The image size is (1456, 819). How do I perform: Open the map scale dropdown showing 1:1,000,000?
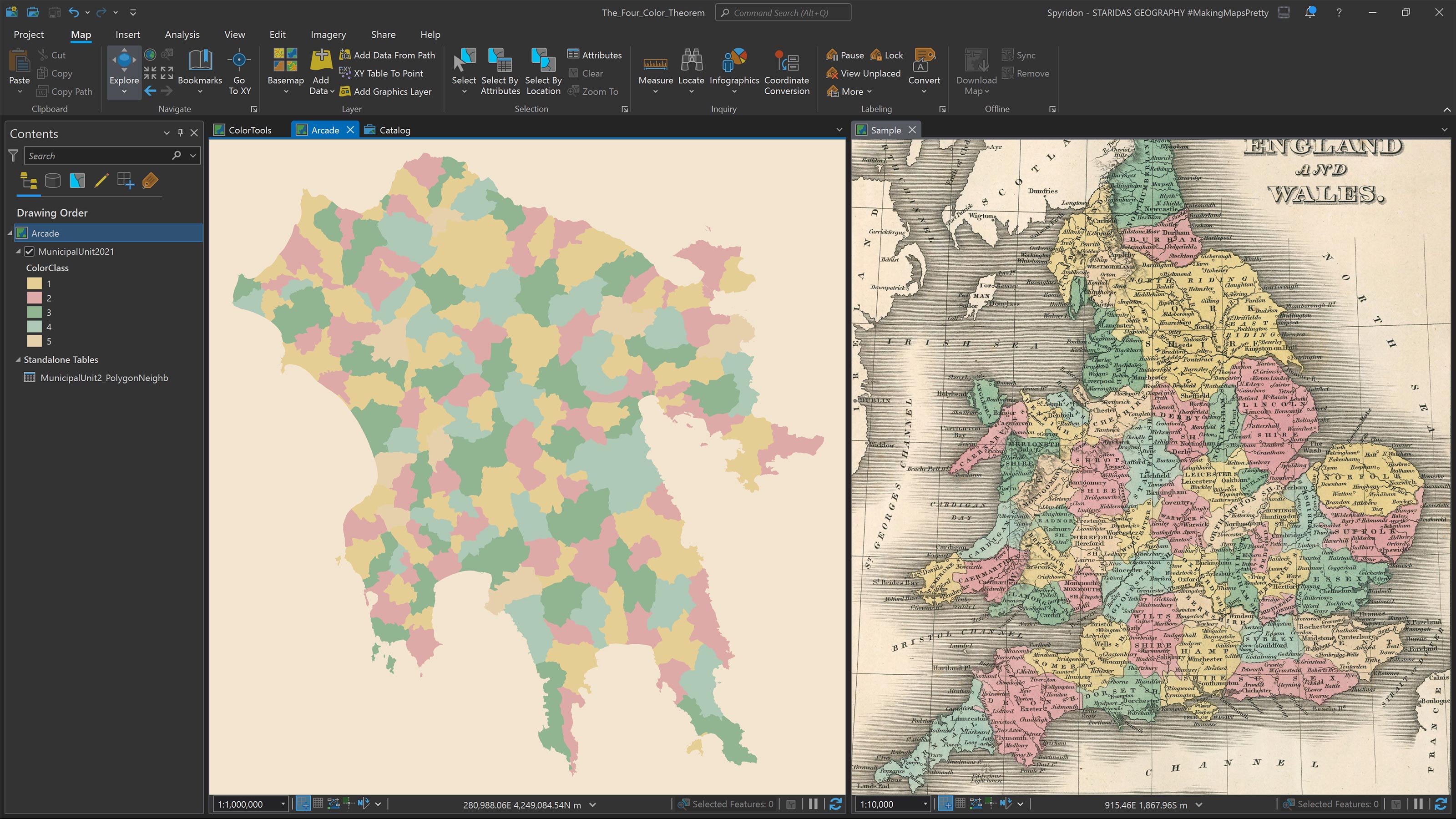click(284, 804)
